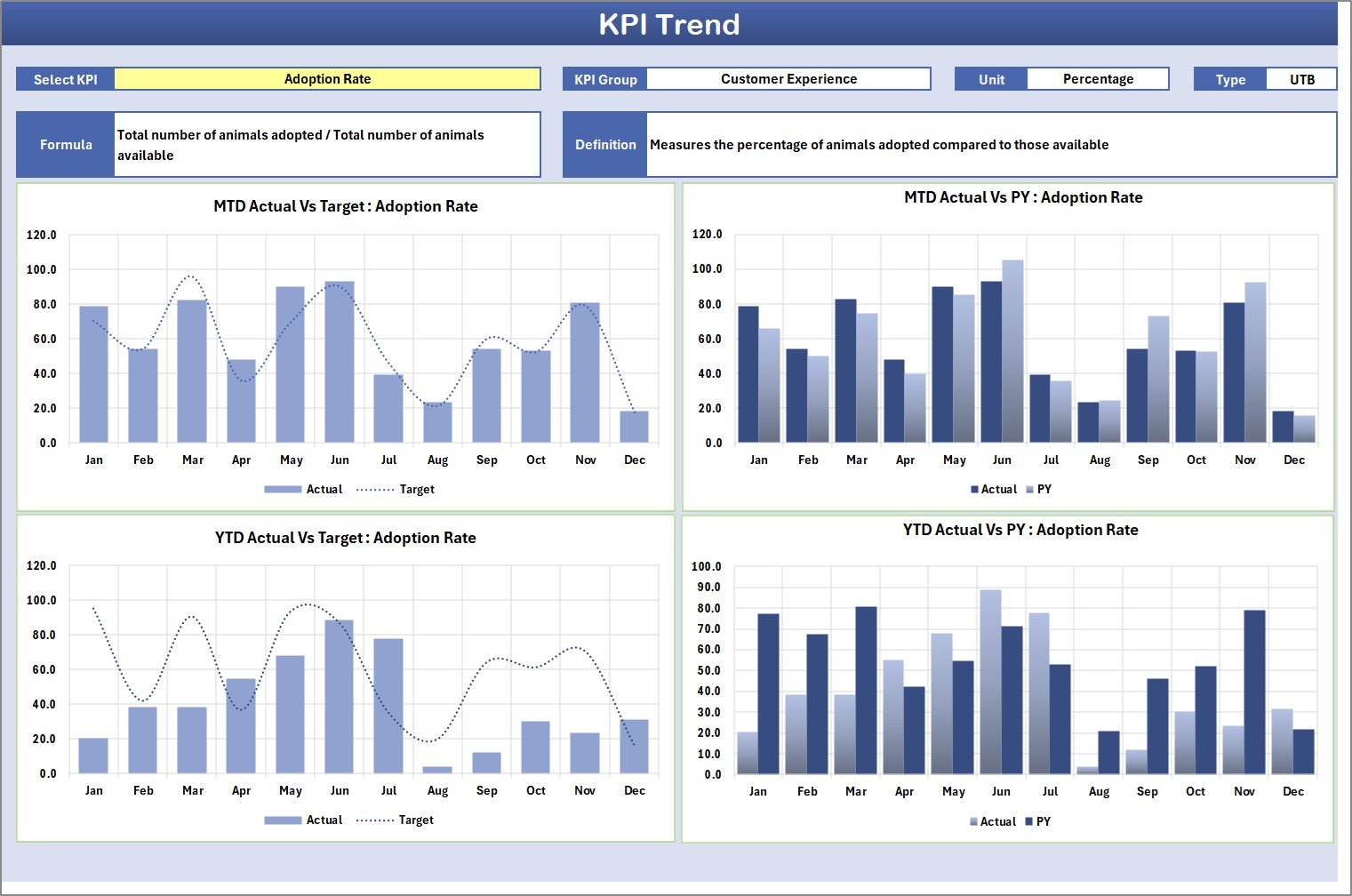The width and height of the screenshot is (1352, 896).
Task: Click the Formula label box
Action: [66, 145]
